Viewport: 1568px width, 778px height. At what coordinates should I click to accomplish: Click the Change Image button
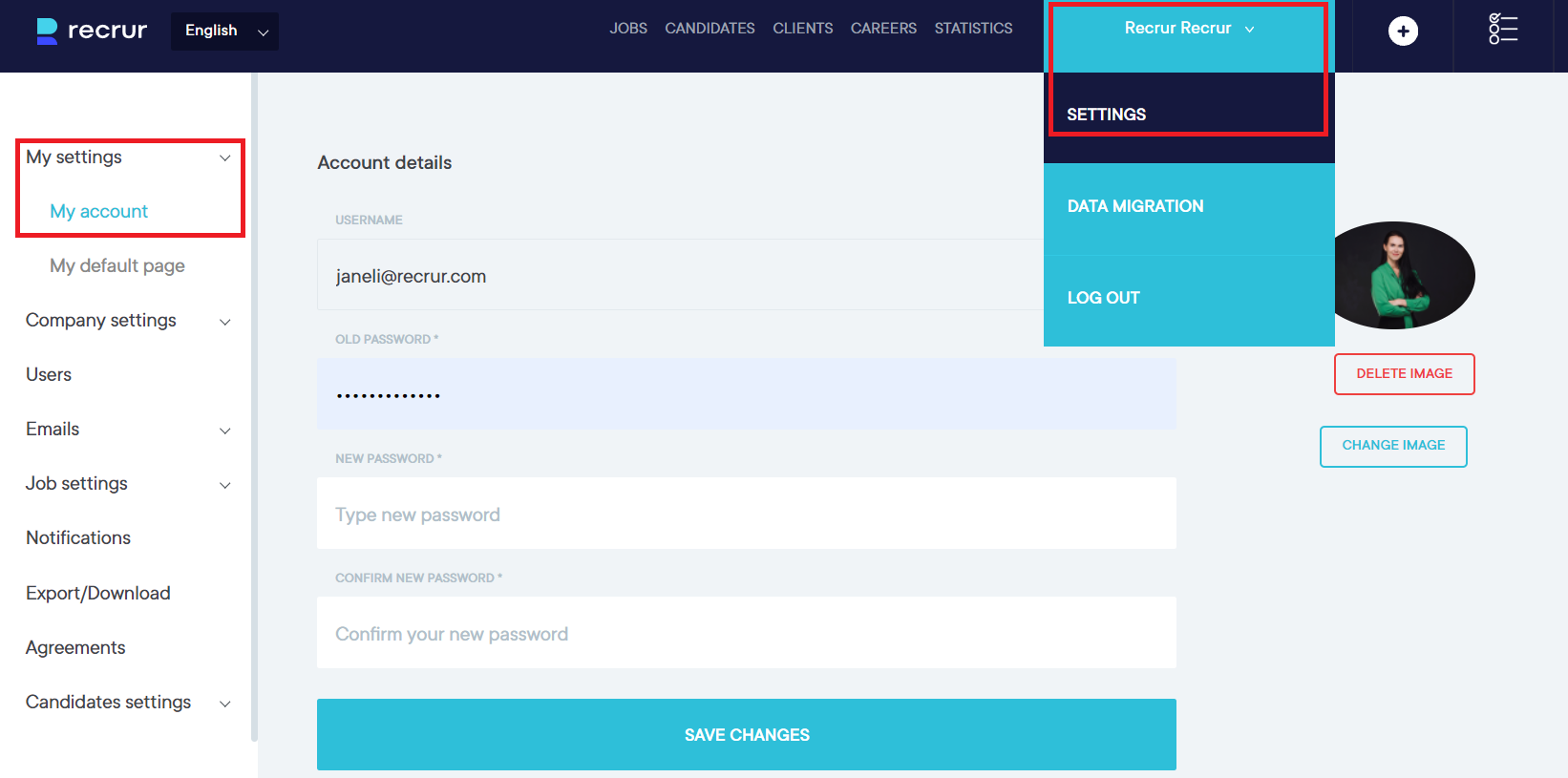[x=1392, y=446]
